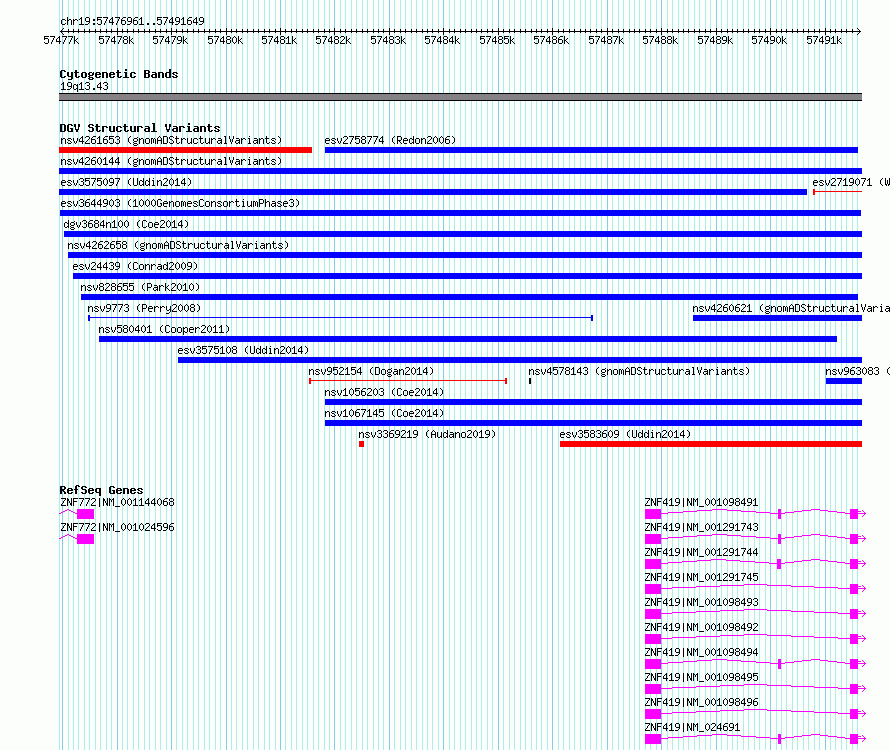Click ZNF419|NM_001098496 gene label
This screenshot has height=750, width=890.
point(702,702)
